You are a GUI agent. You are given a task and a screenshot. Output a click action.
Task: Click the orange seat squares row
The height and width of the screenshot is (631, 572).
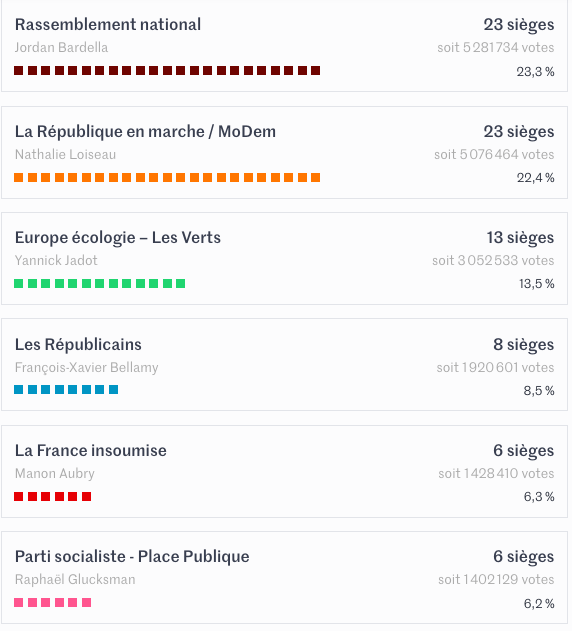pos(167,177)
